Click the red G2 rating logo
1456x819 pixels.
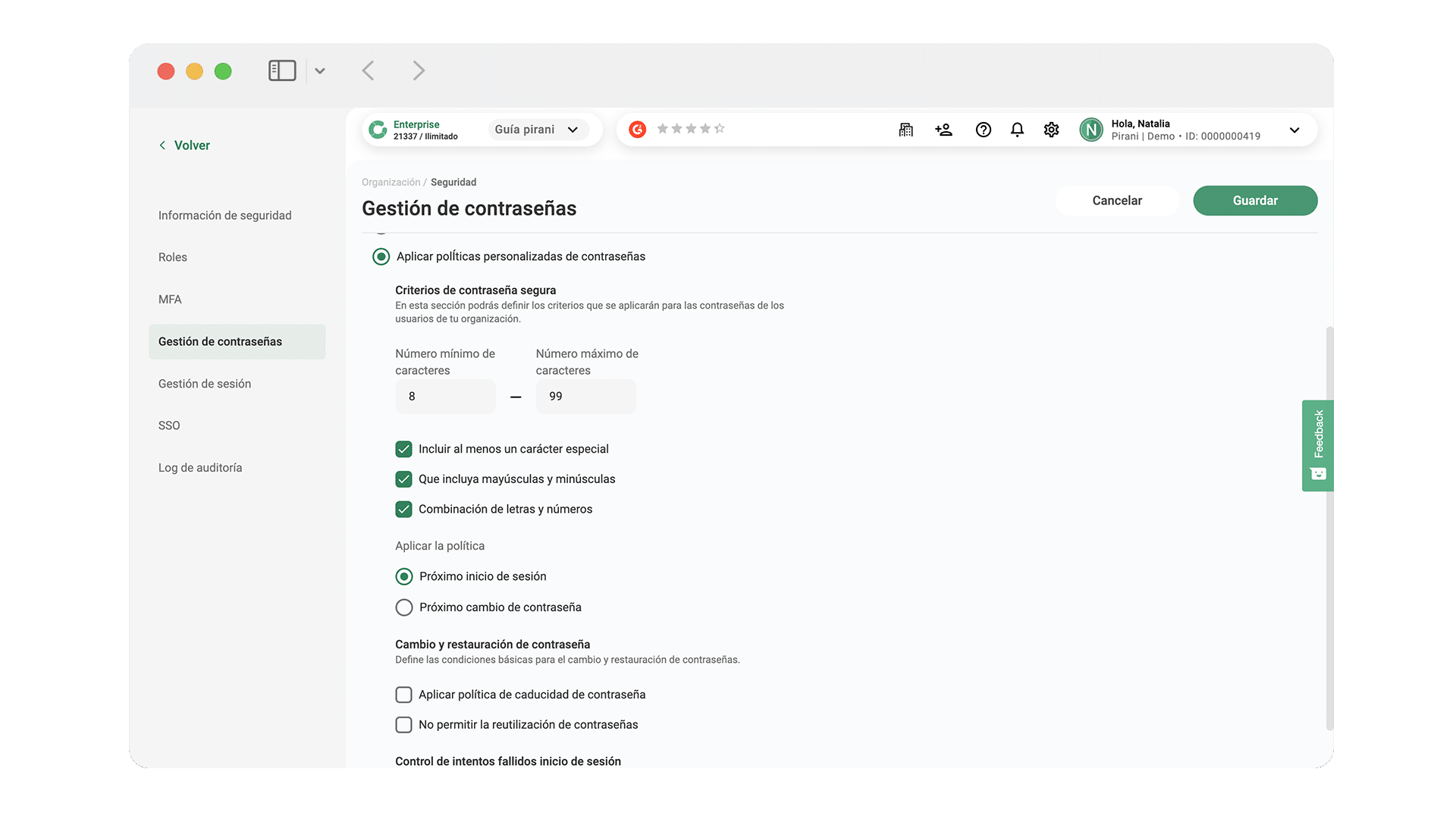tap(638, 130)
